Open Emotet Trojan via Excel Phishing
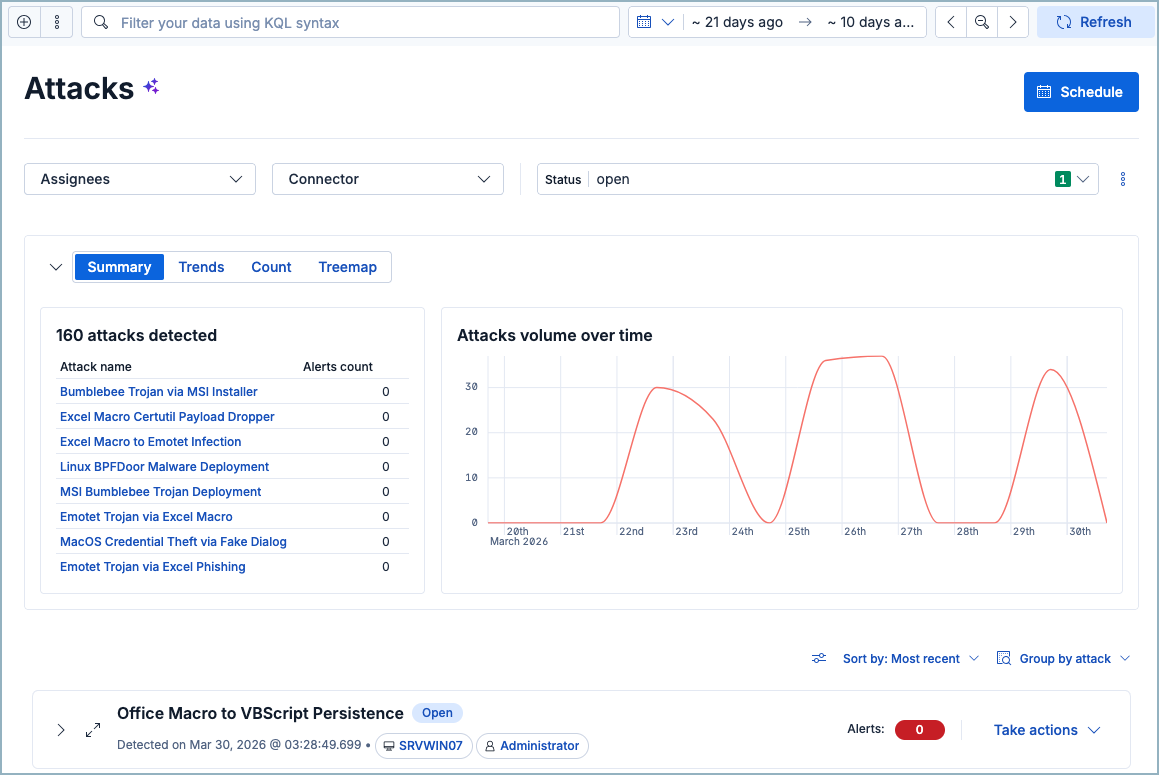Viewport: 1159px width, 775px height. [x=153, y=567]
